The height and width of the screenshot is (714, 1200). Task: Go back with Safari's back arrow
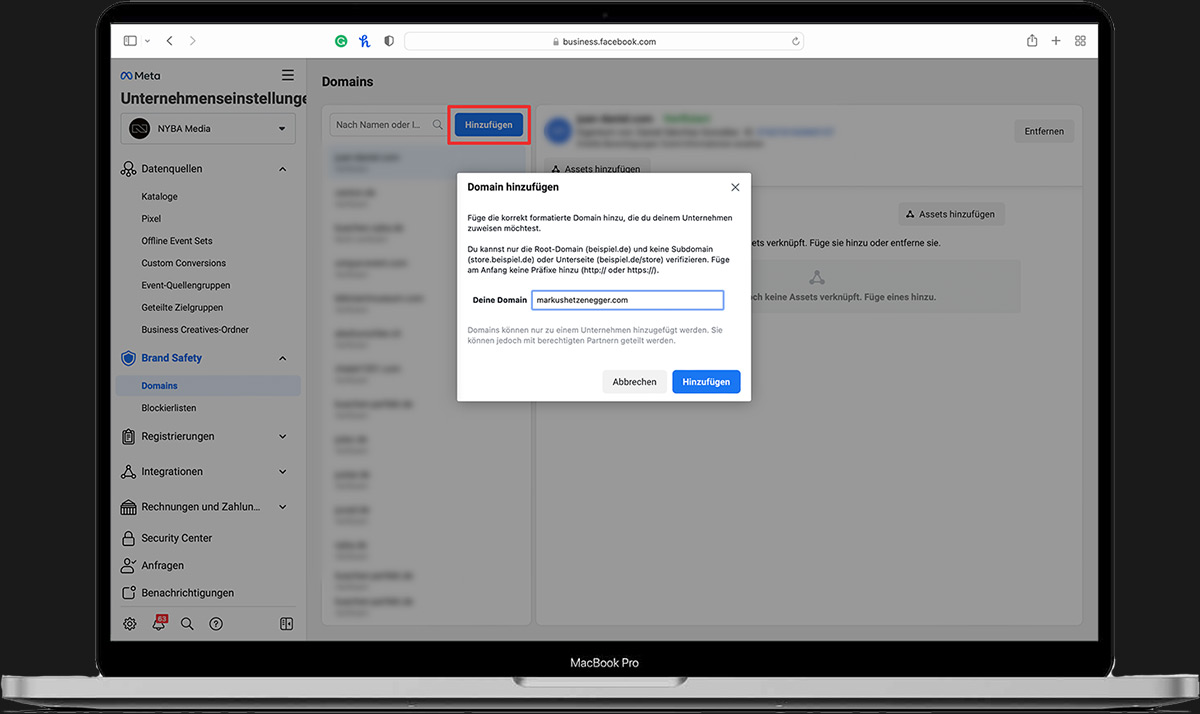tap(169, 41)
